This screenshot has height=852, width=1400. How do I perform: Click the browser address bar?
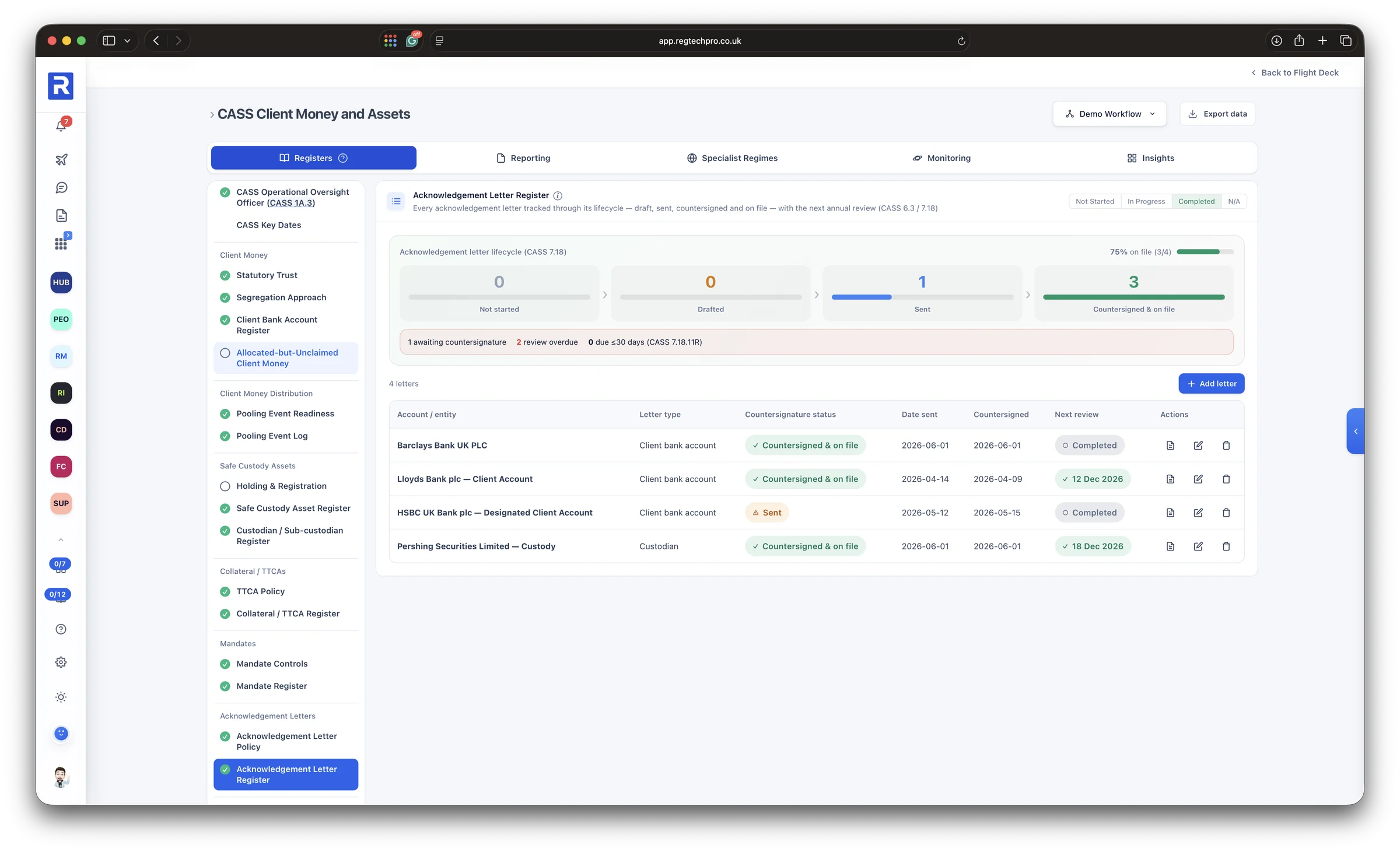click(699, 41)
